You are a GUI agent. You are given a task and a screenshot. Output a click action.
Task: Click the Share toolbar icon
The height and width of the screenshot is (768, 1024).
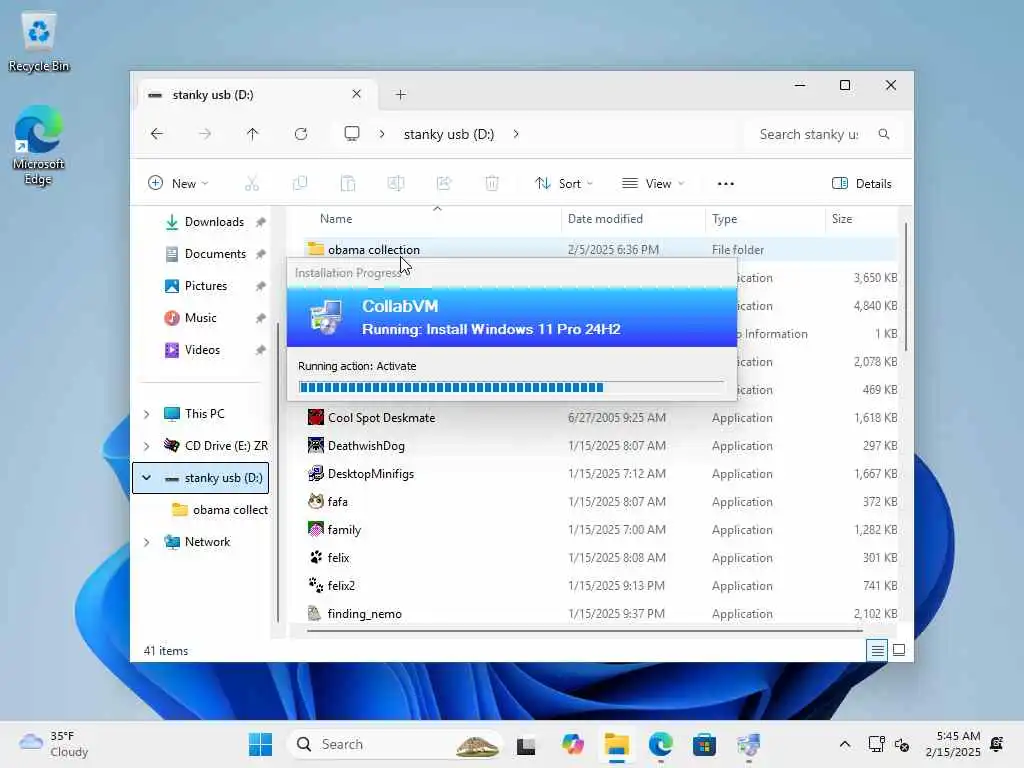point(444,184)
